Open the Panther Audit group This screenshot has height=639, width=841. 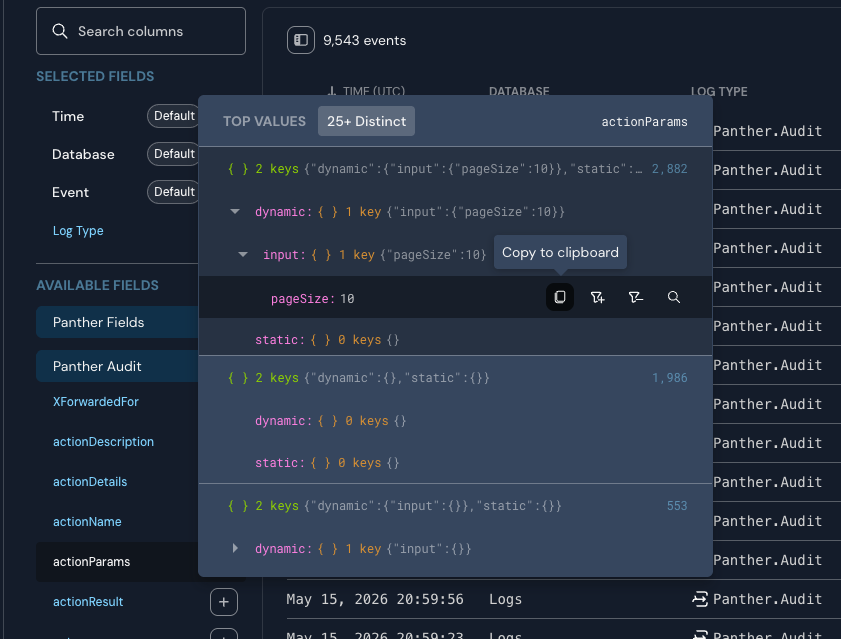pos(117,366)
